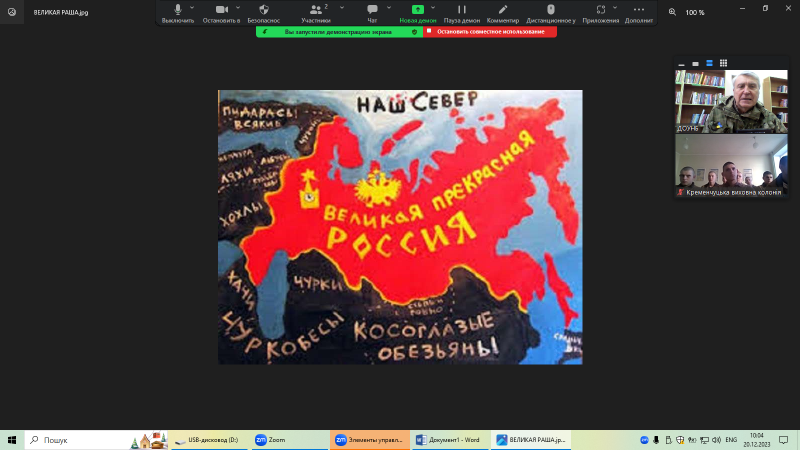Open the Приложения apps button
Screen dimensions: 800x450
point(601,13)
